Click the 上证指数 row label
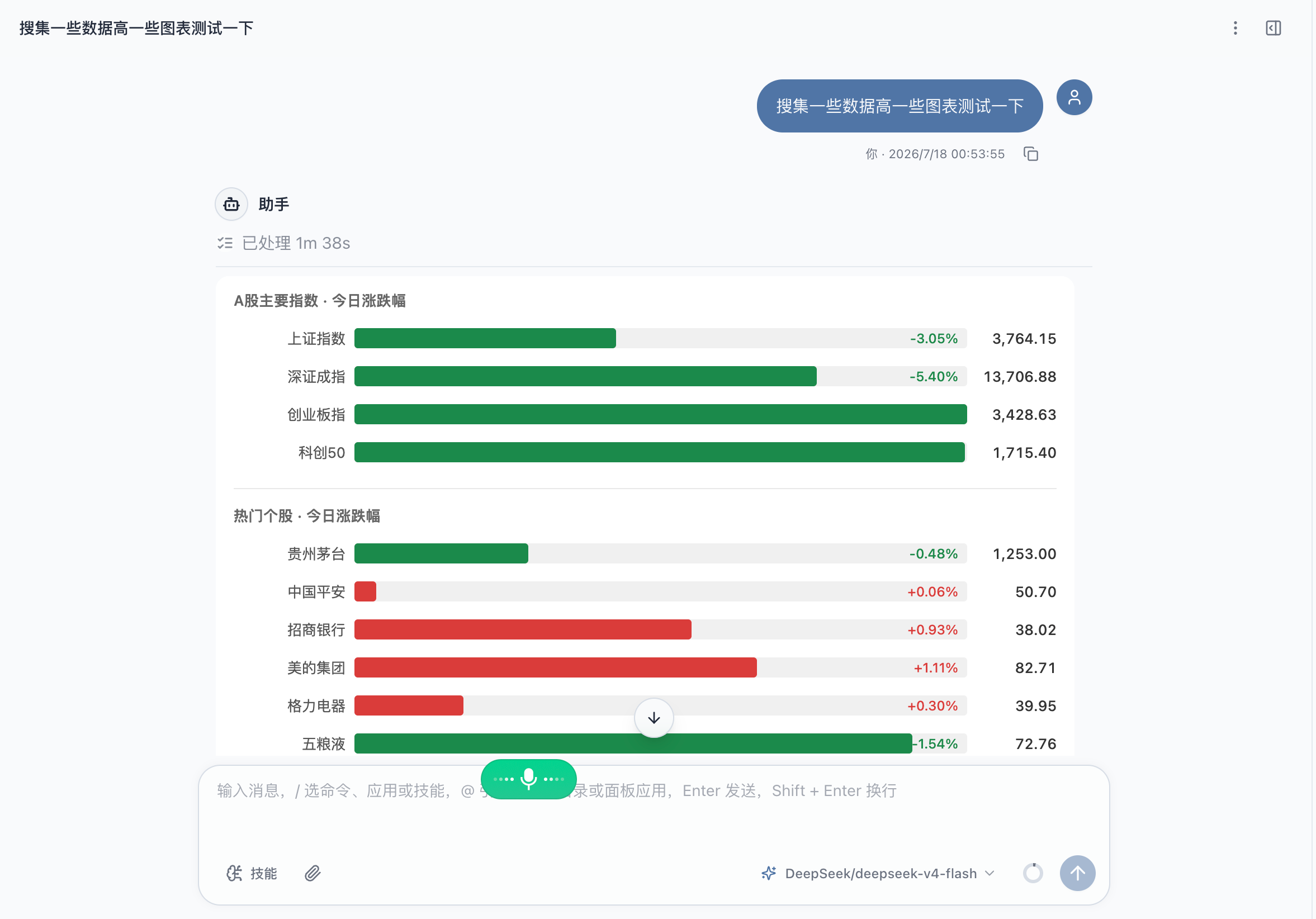Screen dimensions: 1316x919 point(316,338)
